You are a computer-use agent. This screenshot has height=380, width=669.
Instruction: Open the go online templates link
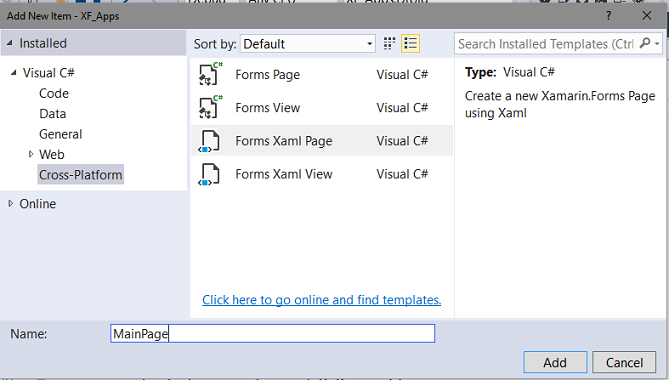322,300
